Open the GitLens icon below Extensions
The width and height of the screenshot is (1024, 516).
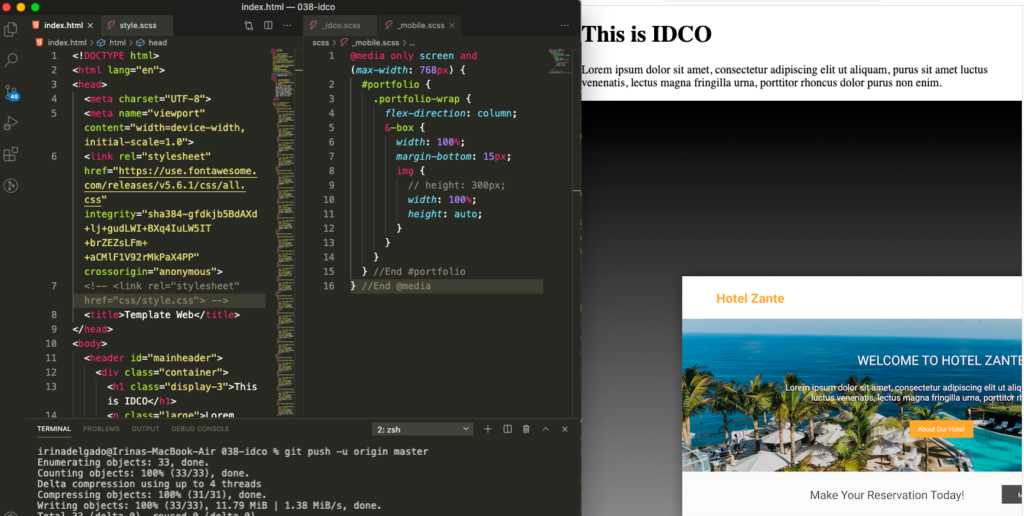point(10,185)
